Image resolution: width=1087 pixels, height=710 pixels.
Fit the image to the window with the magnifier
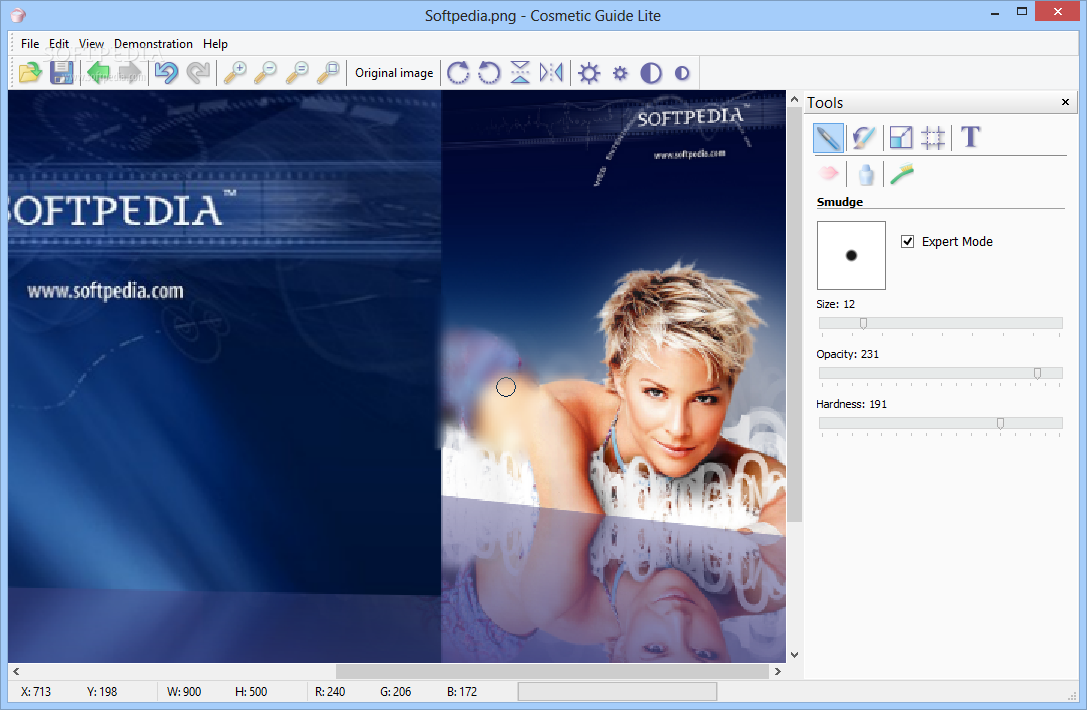click(329, 72)
